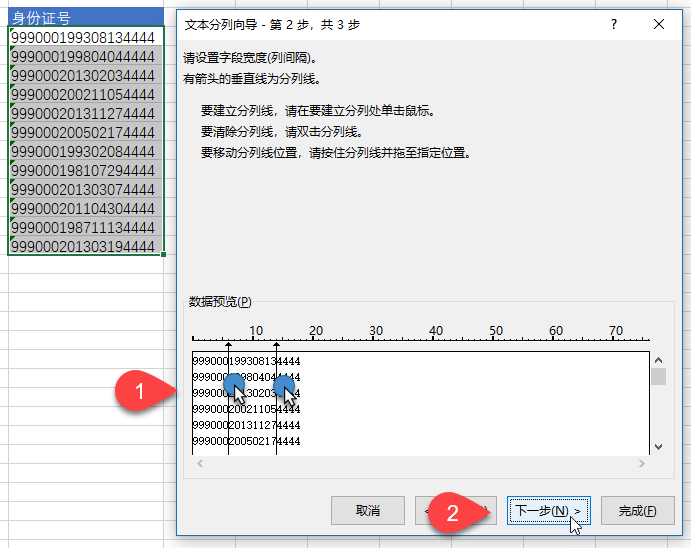
Task: Select the 身份证号 header cell
Action: click(84, 17)
